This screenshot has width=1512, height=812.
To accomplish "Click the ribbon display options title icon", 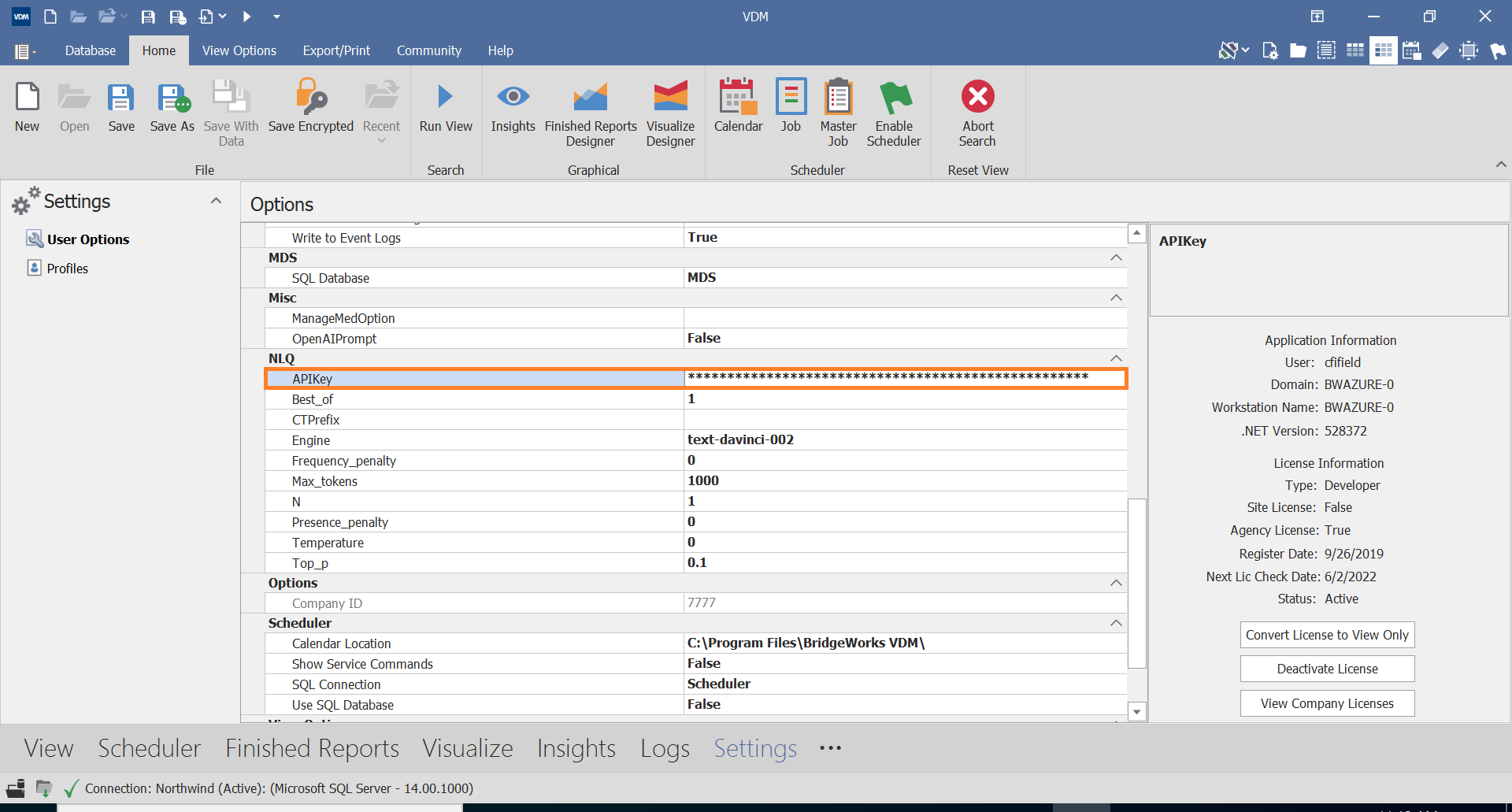I will pos(1317,16).
